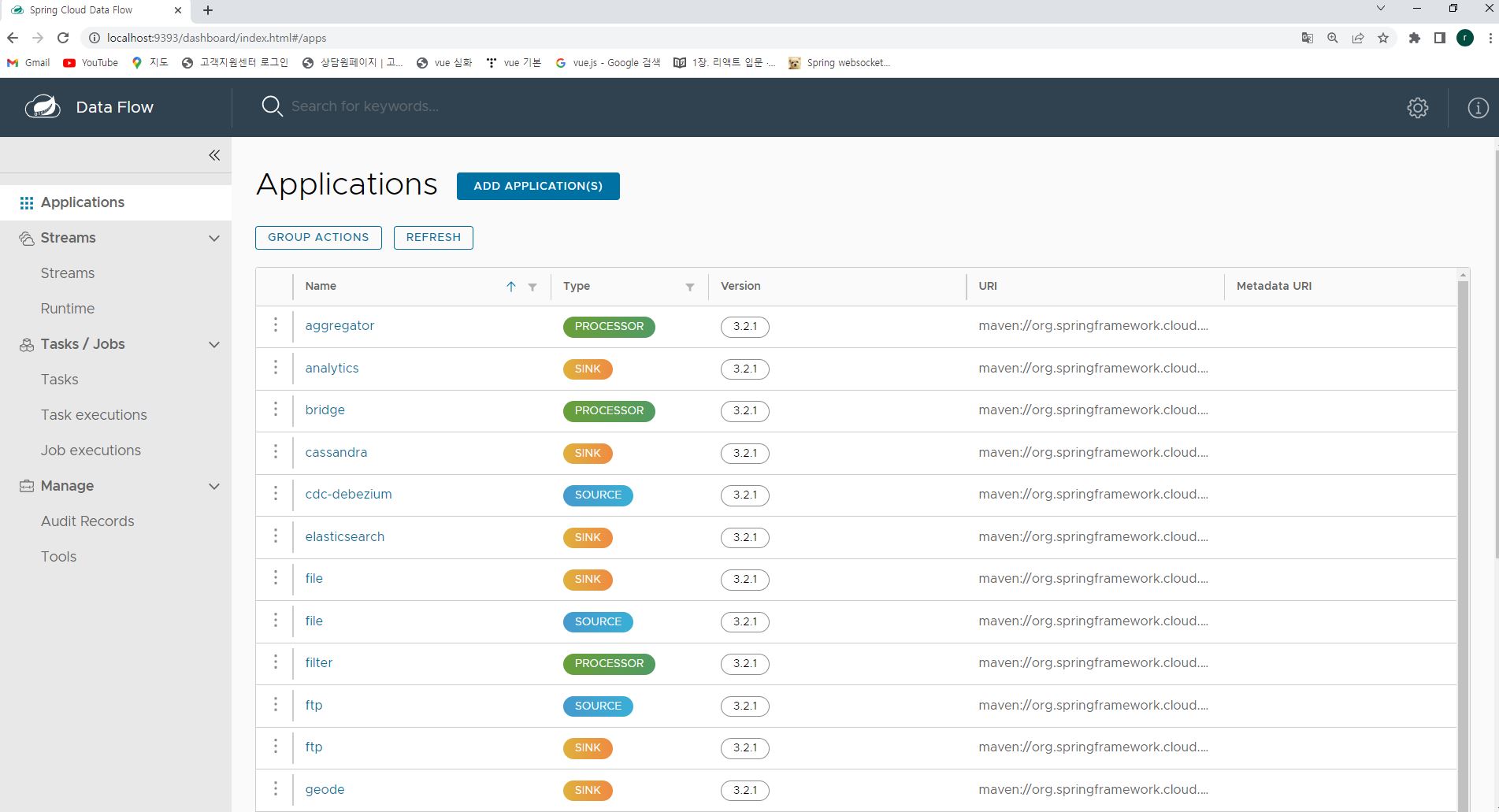Collapse the sidebar with double-chevron icon
This screenshot has height=812, width=1499.
214,155
